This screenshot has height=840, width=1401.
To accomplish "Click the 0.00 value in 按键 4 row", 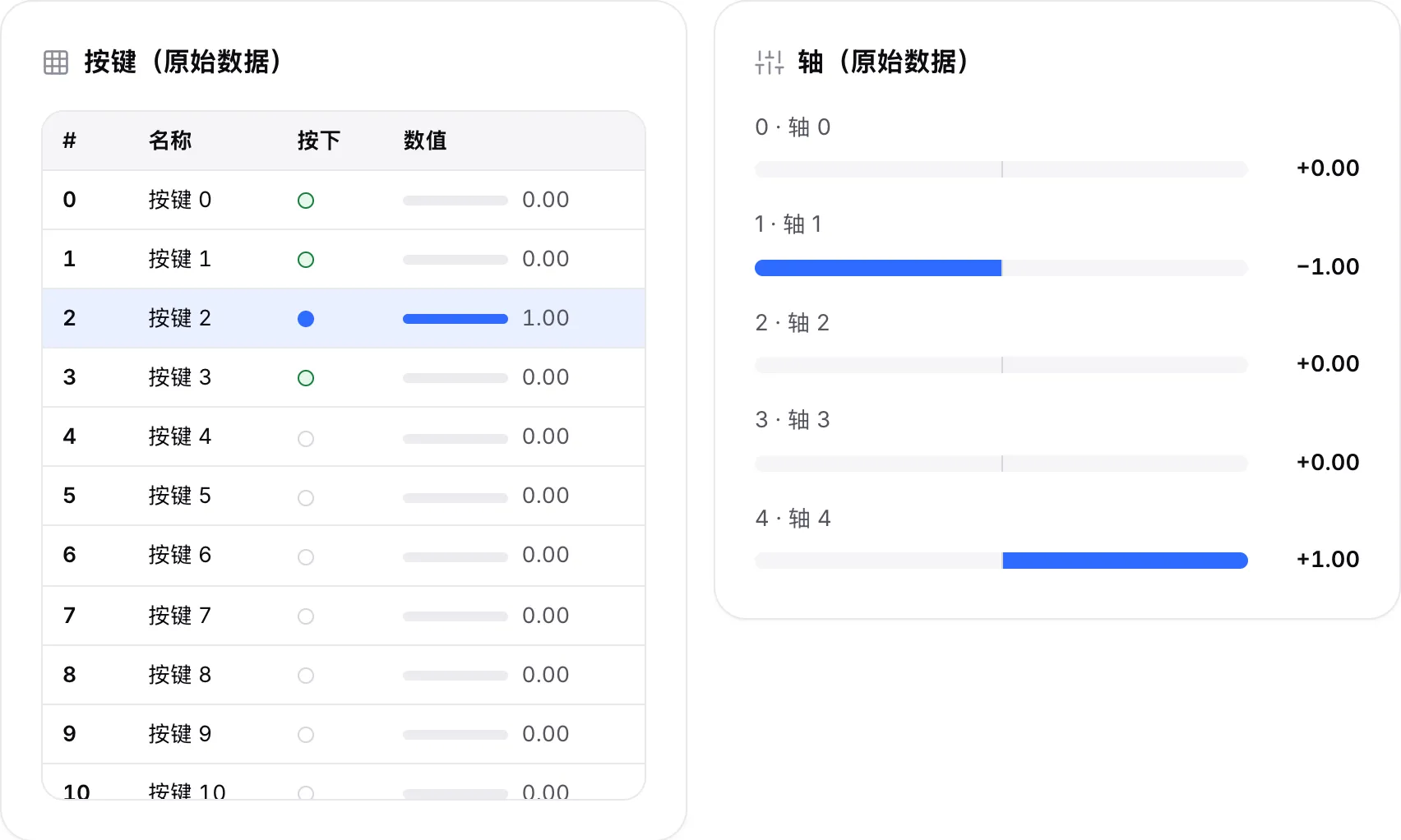I will pyautogui.click(x=546, y=436).
